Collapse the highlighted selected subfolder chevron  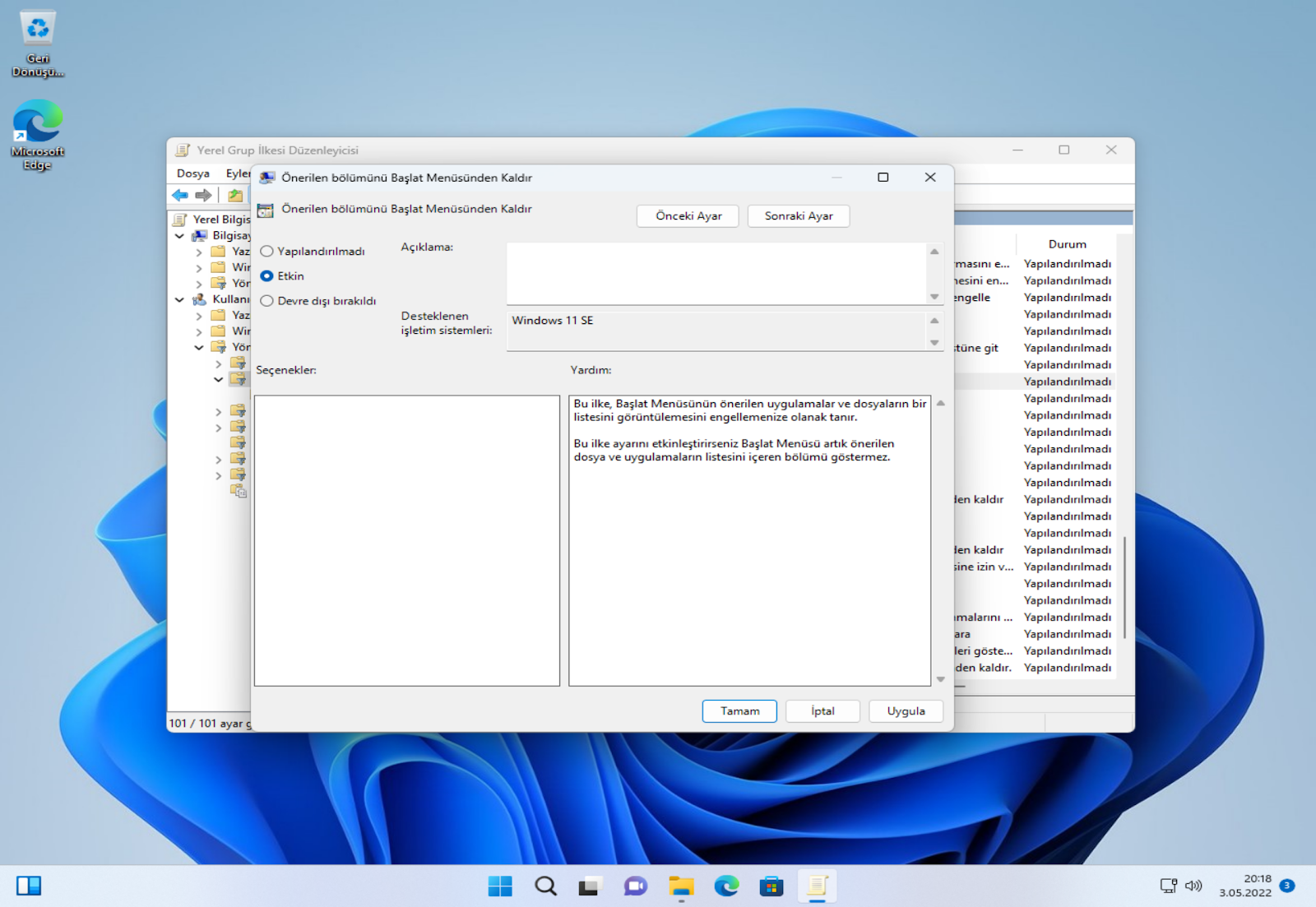(218, 380)
